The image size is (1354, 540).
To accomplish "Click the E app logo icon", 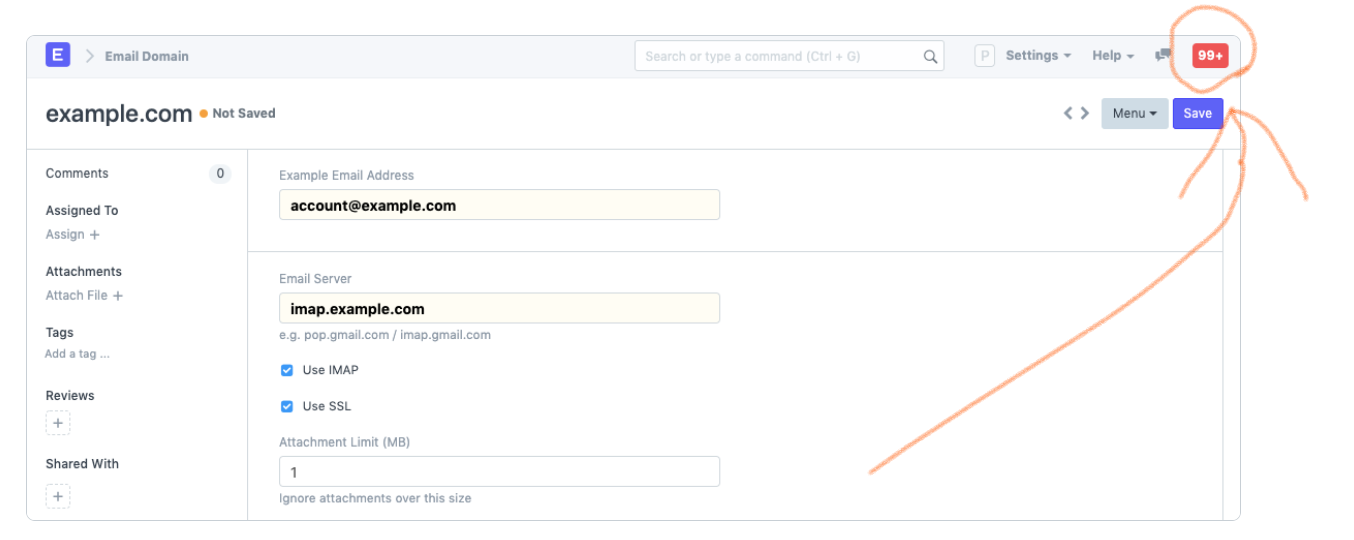I will (x=58, y=55).
